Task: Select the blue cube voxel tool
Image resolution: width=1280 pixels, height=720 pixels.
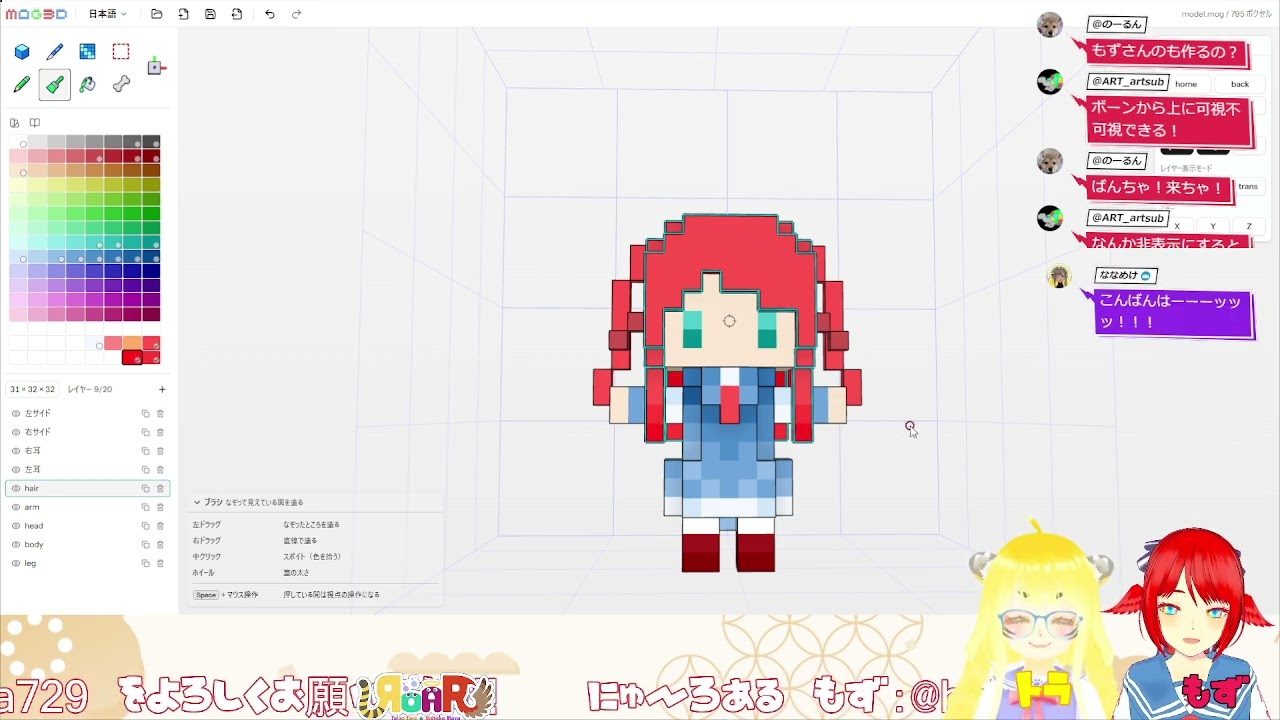Action: (22, 52)
